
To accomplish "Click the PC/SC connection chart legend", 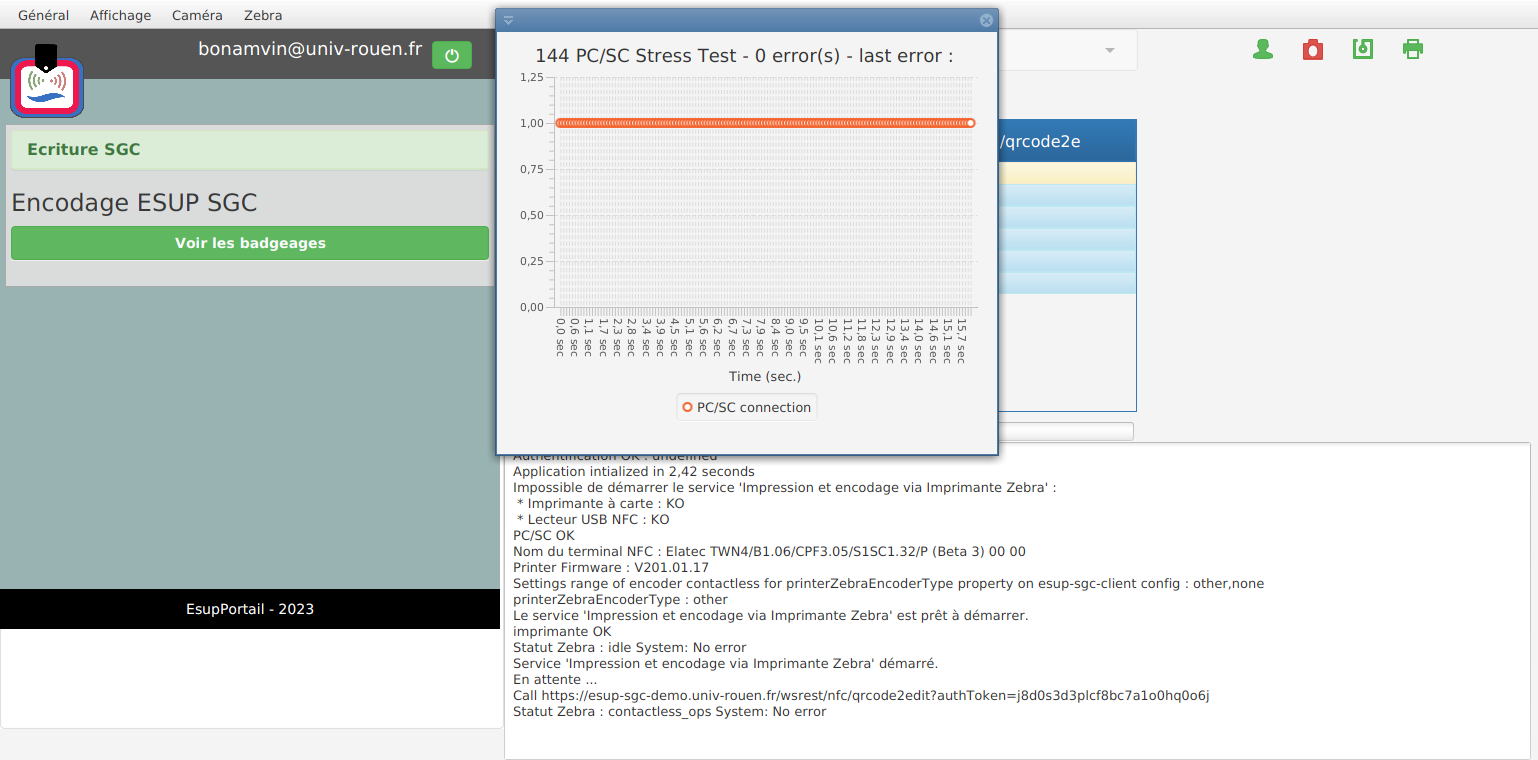I will tap(746, 407).
